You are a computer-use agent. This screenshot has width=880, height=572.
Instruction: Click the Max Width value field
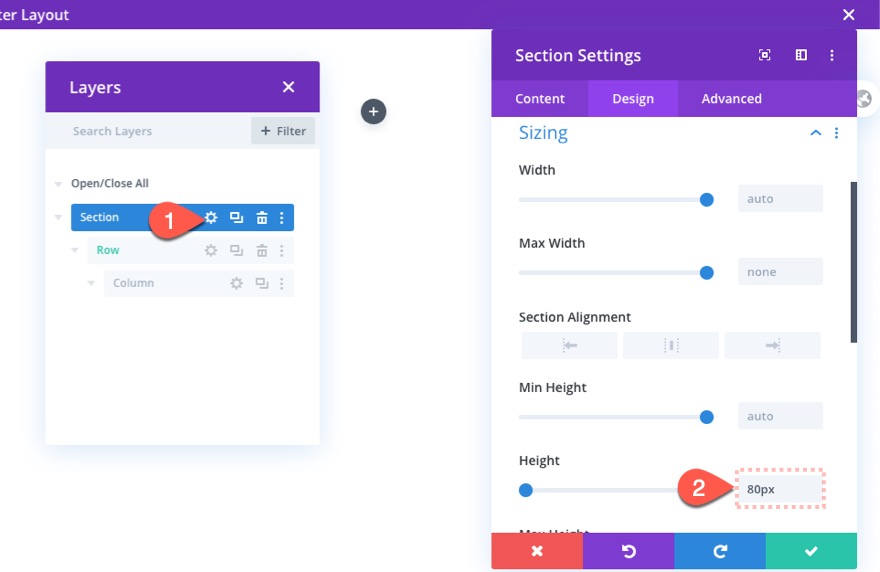click(x=780, y=272)
